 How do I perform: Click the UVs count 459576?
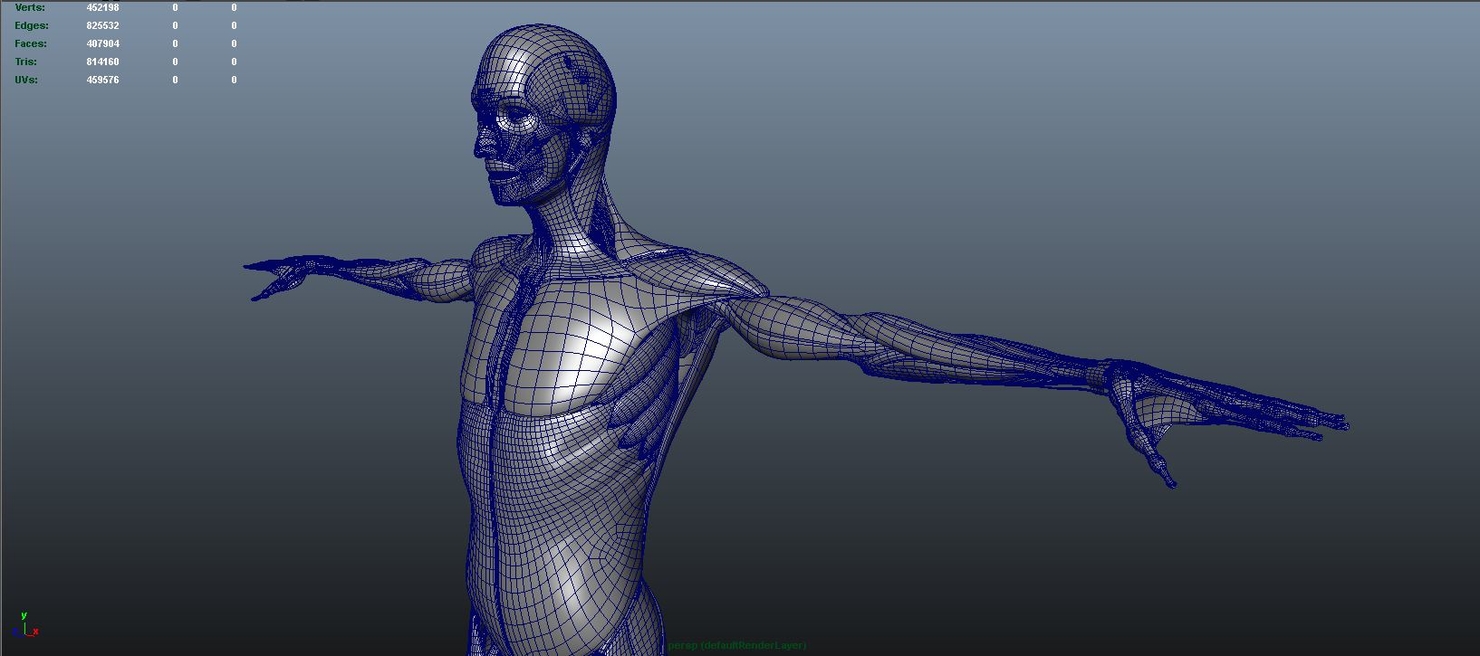101,79
